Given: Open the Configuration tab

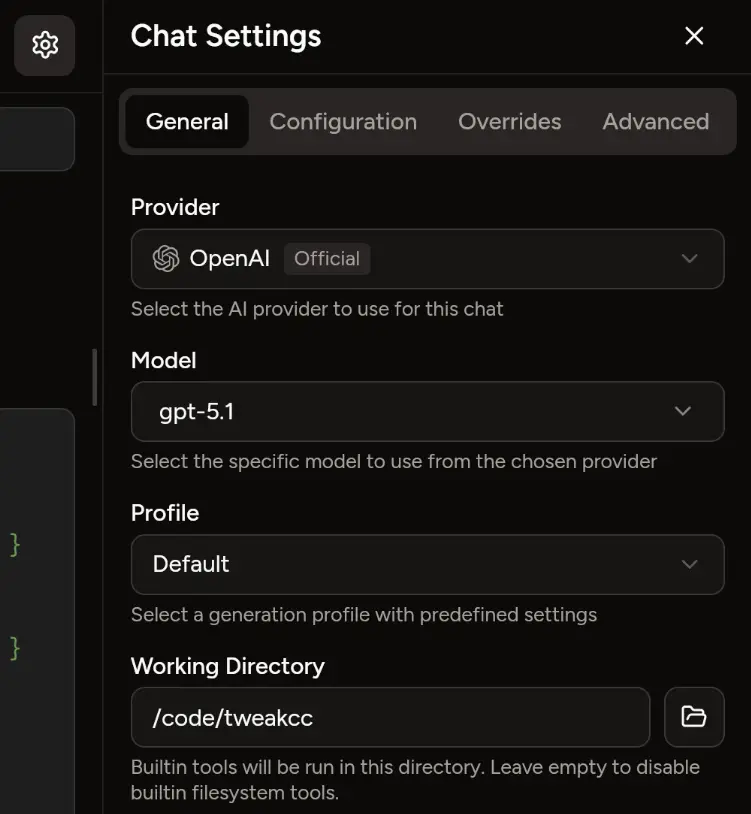Looking at the screenshot, I should (x=343, y=122).
